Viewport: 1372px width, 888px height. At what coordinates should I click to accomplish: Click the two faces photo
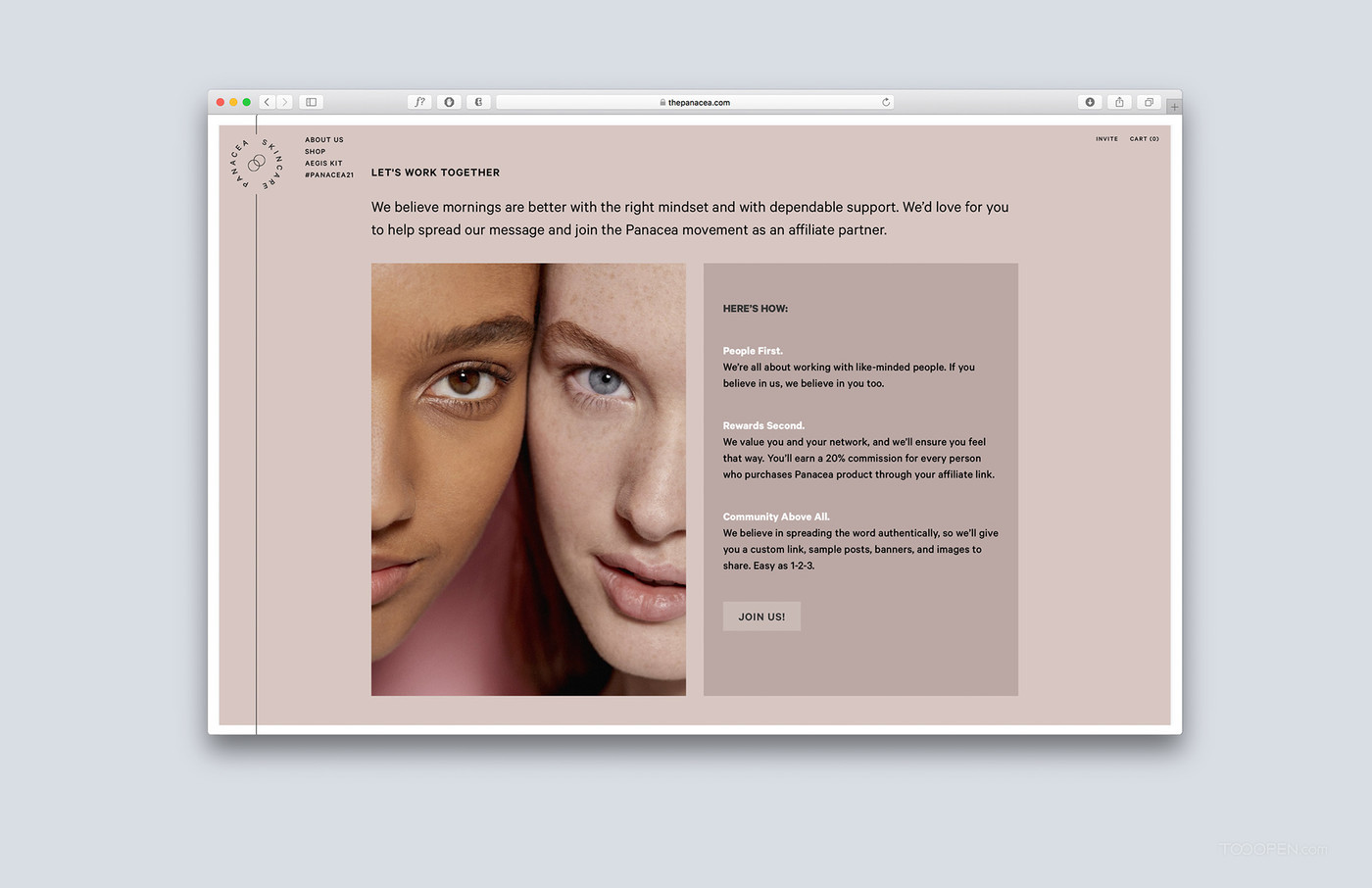coord(528,479)
